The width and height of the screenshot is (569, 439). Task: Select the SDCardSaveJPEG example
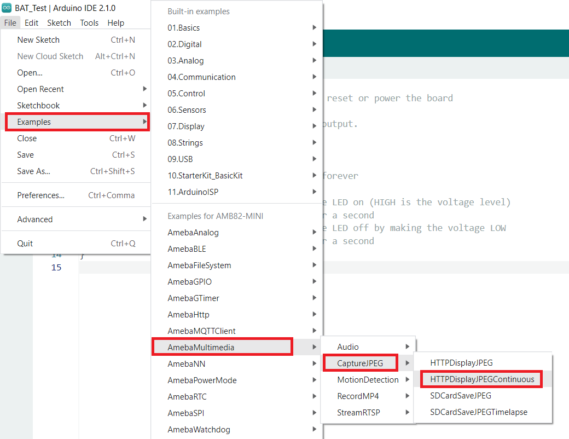(483, 395)
